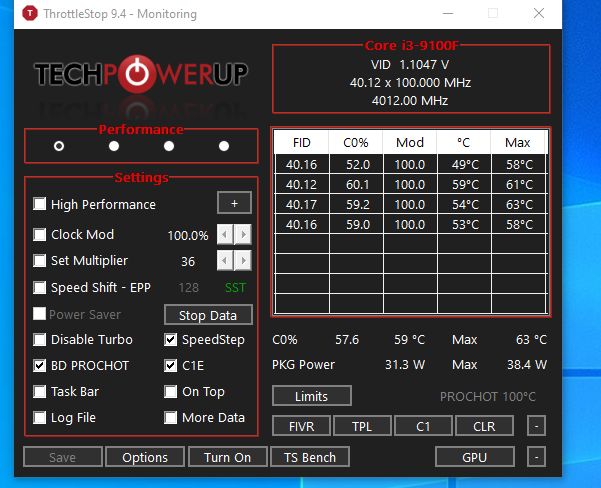Open the TPL power limits window

click(x=362, y=426)
